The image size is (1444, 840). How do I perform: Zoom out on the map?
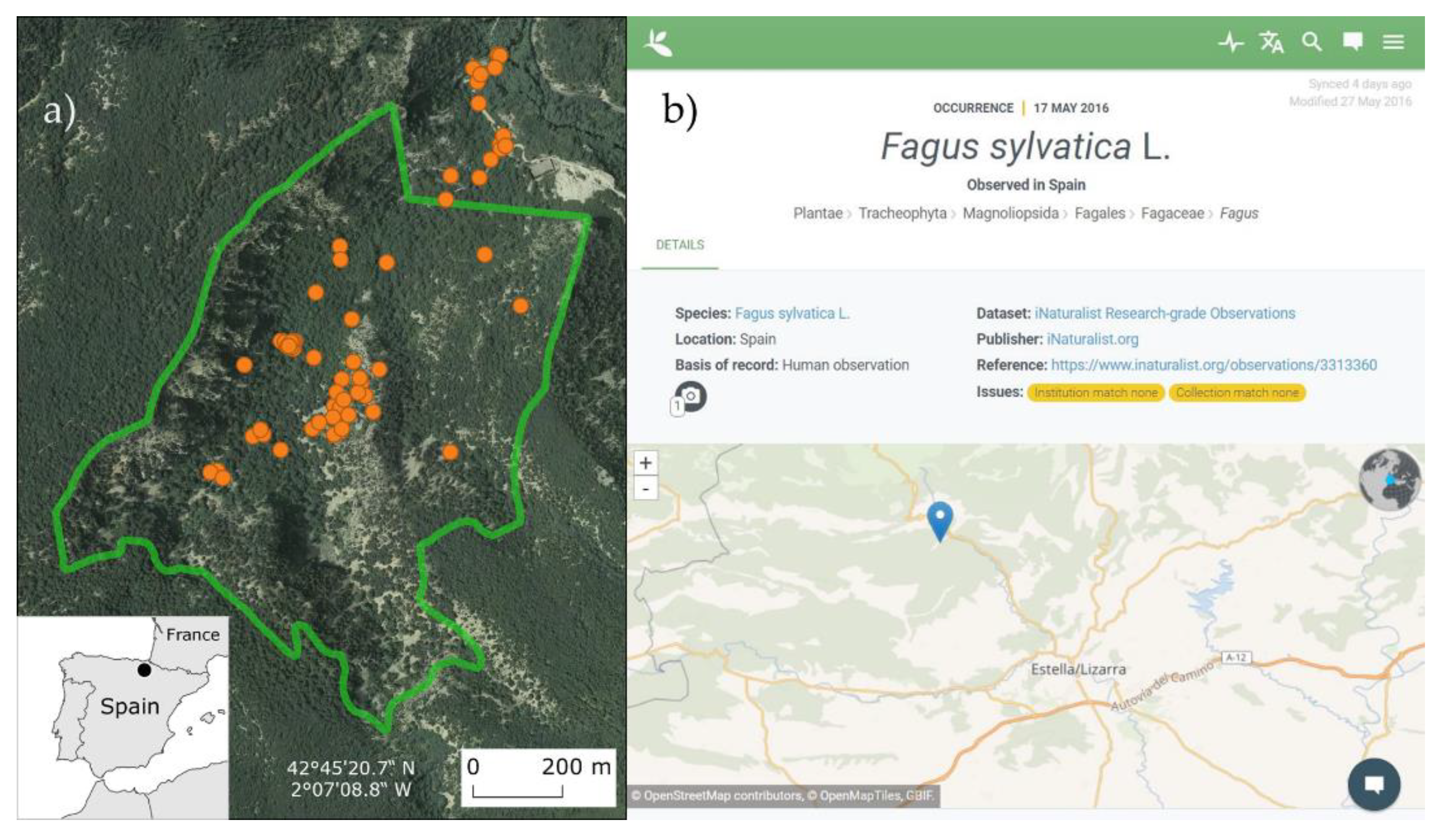tap(646, 489)
